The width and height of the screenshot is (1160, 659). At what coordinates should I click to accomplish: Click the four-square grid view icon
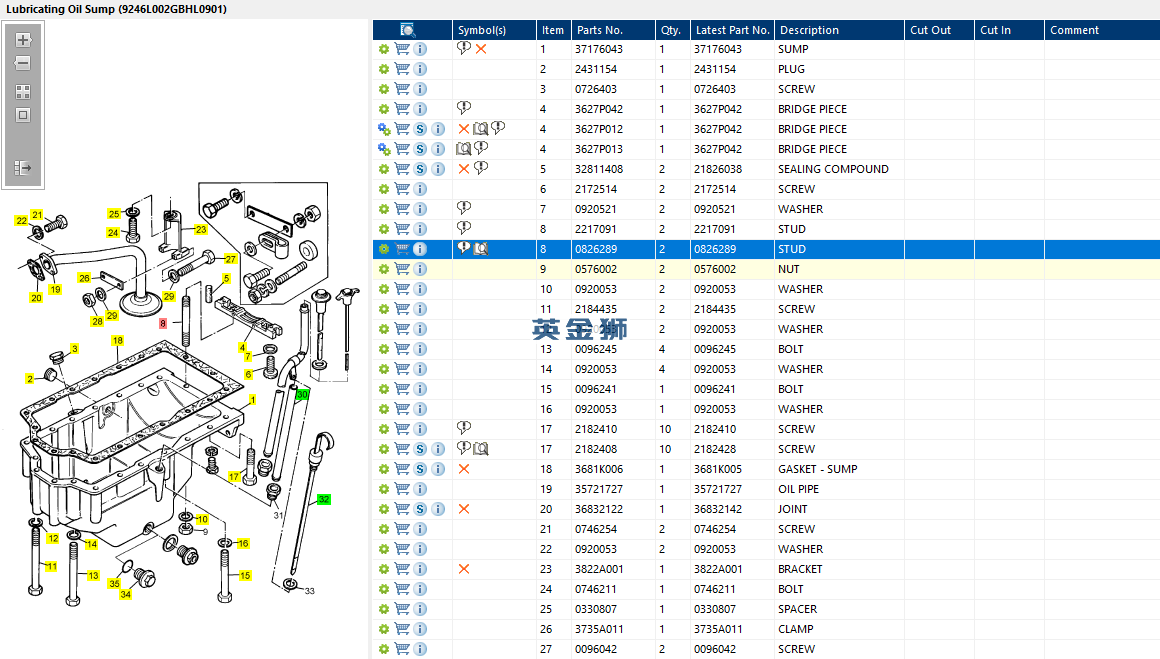point(23,91)
